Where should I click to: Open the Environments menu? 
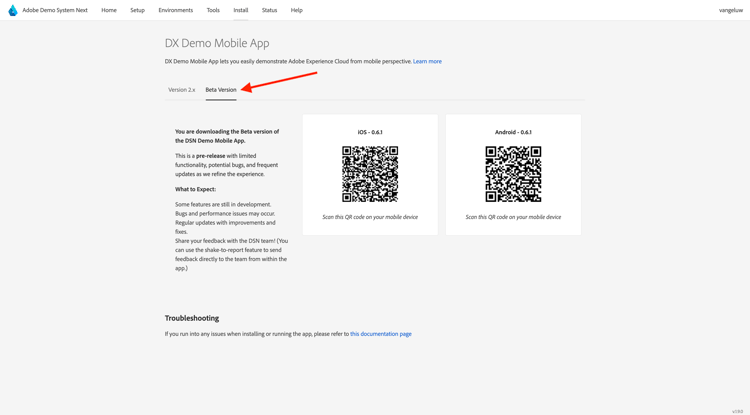point(176,10)
